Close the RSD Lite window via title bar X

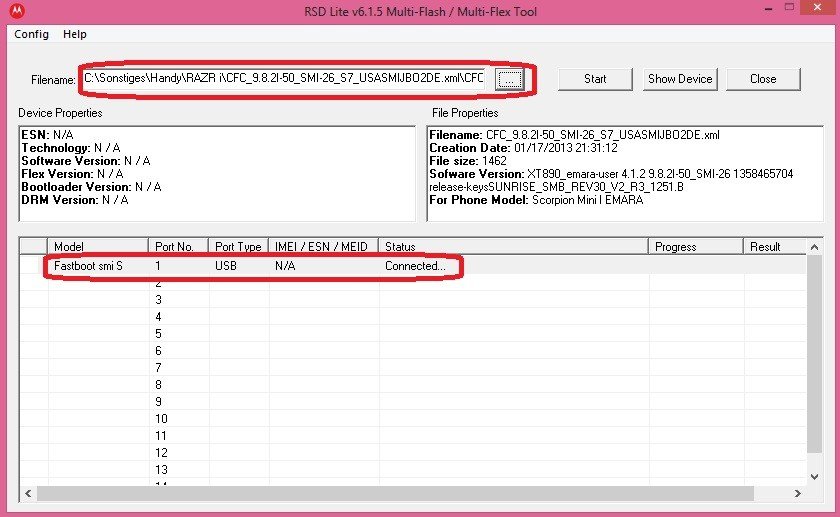point(818,8)
